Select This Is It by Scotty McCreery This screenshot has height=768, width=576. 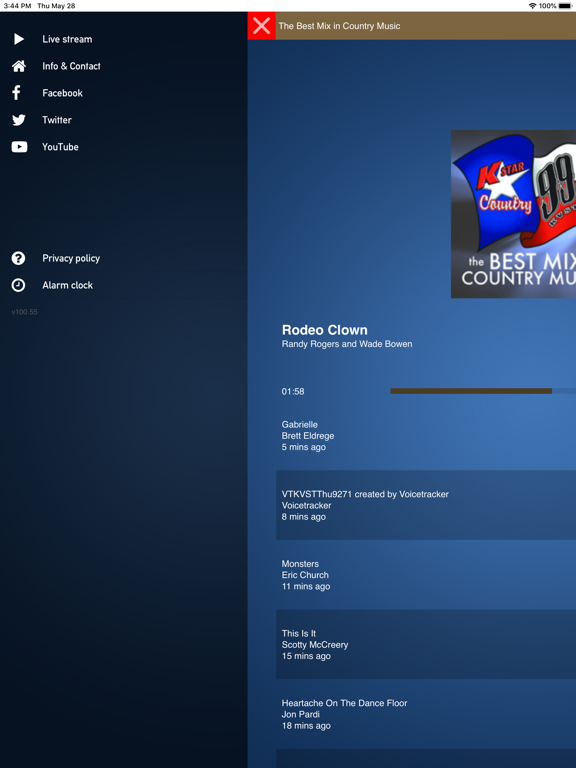426,644
